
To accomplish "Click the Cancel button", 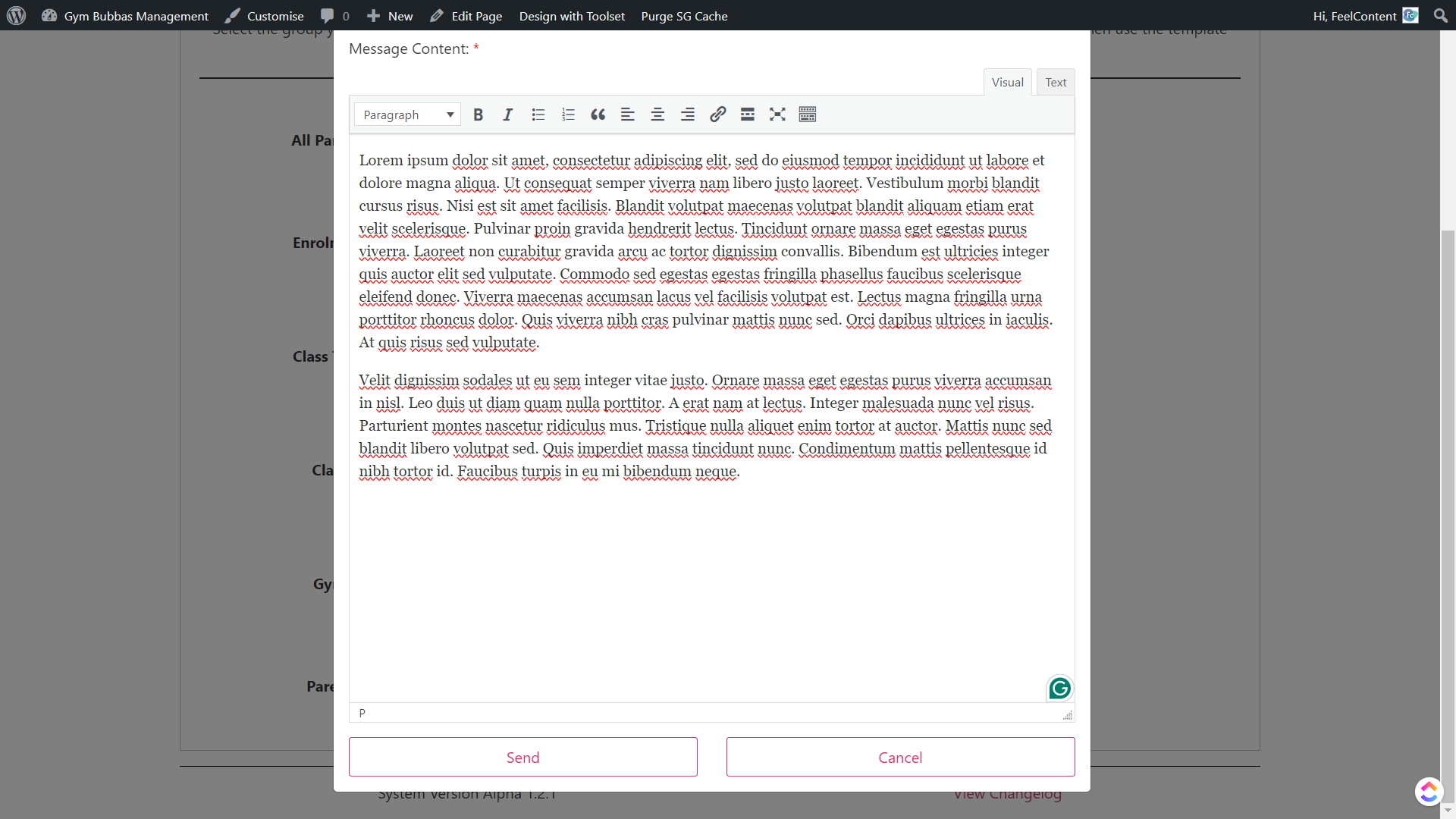I will (x=900, y=757).
